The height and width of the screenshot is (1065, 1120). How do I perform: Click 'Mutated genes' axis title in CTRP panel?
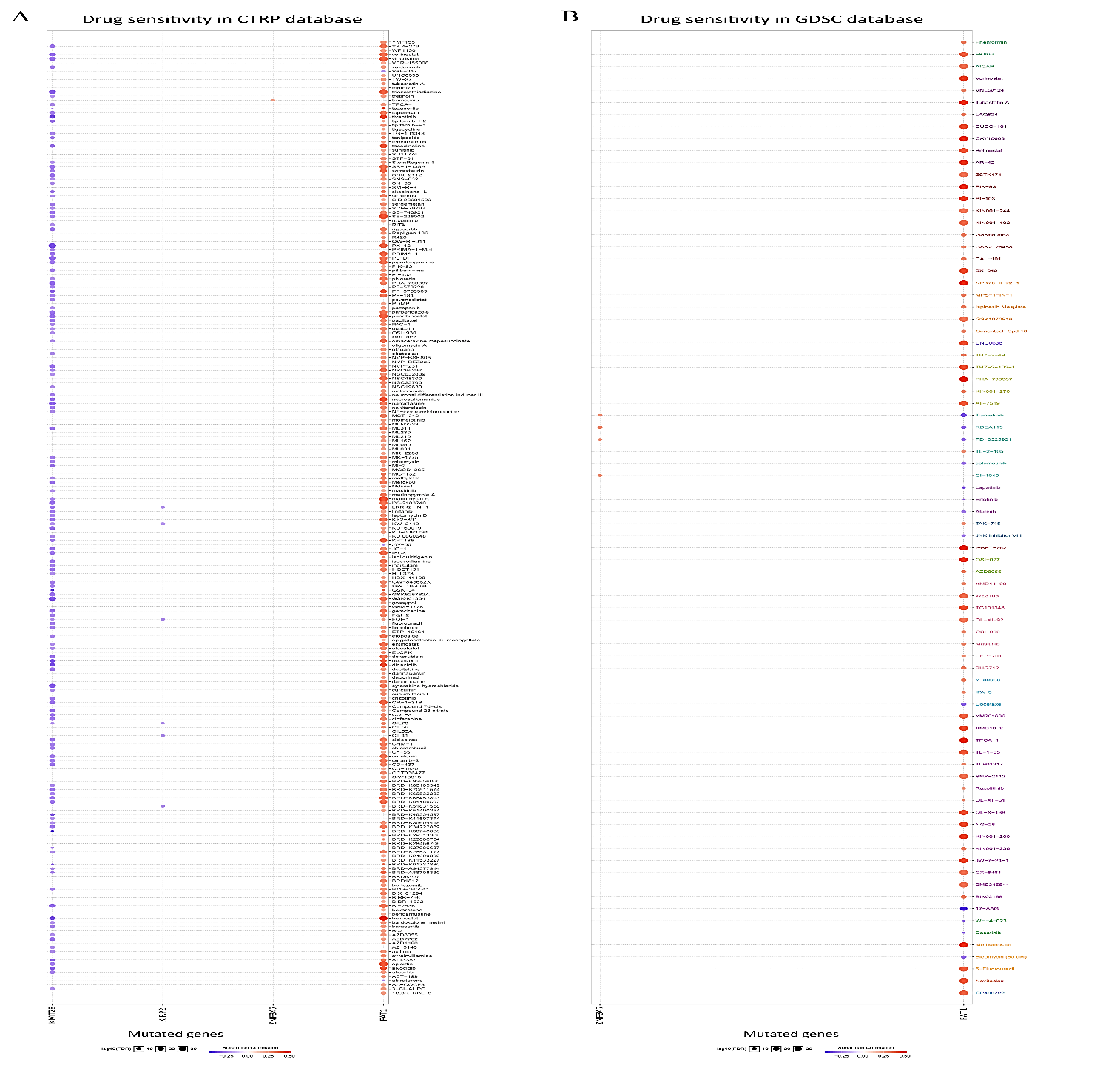tap(175, 1034)
